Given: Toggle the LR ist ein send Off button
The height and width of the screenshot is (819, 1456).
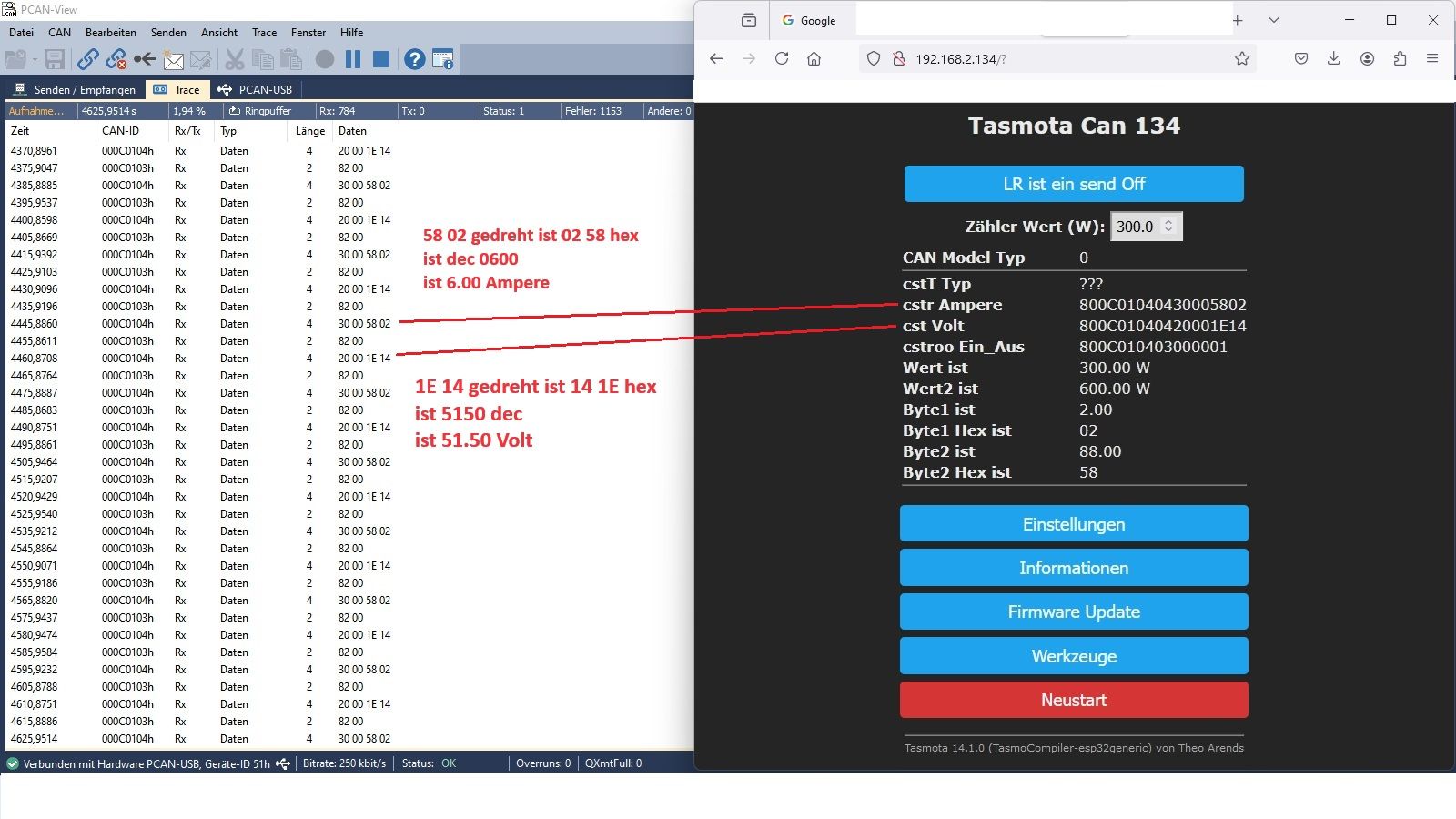Looking at the screenshot, I should [x=1074, y=184].
